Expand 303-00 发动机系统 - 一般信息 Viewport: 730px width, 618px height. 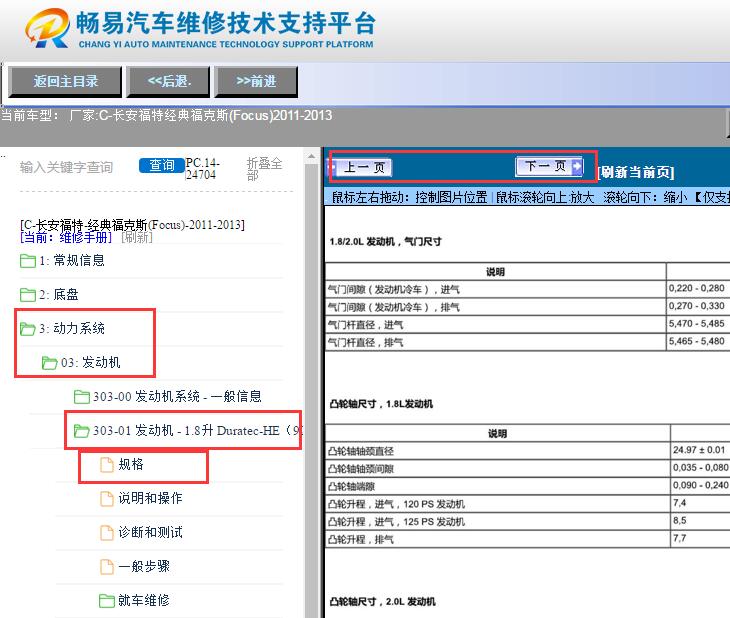(x=177, y=396)
